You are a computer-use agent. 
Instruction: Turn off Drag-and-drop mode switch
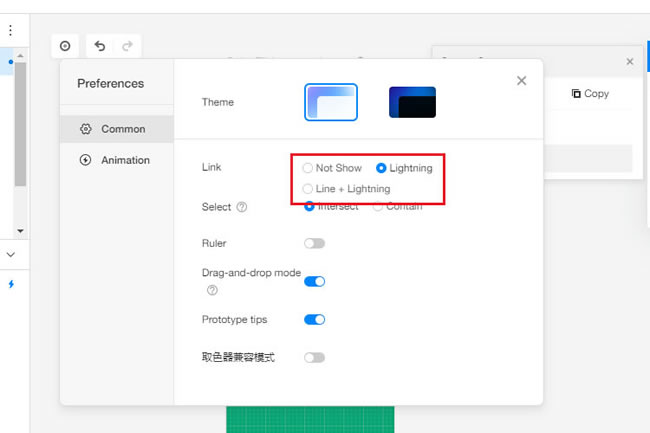click(x=314, y=281)
